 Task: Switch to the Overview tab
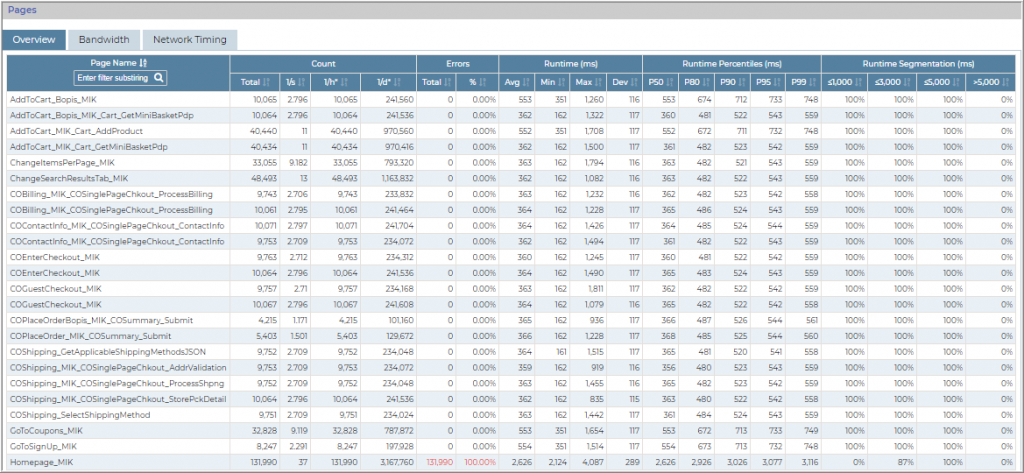click(34, 40)
